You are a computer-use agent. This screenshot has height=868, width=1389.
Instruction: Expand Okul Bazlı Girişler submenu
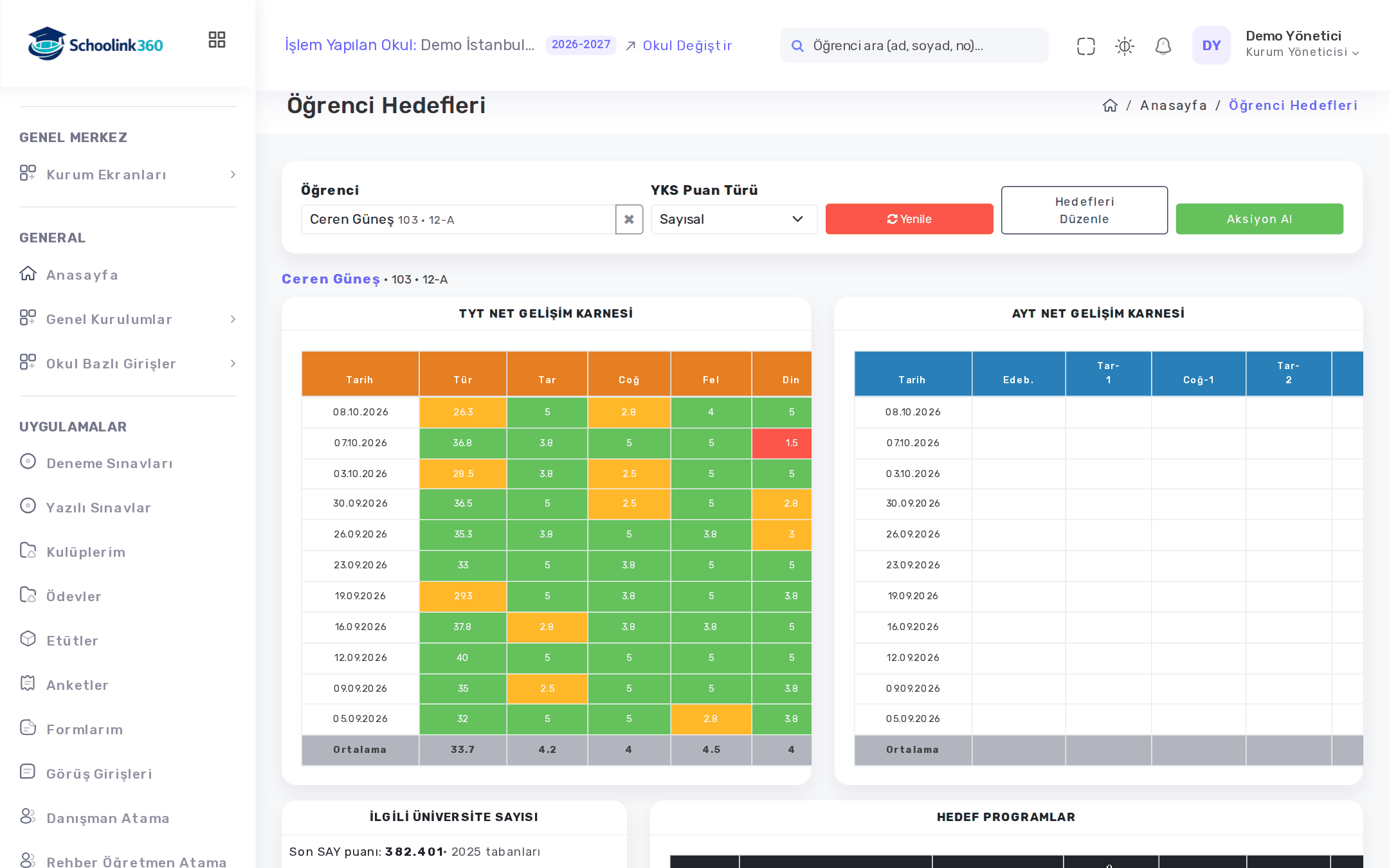[x=128, y=363]
